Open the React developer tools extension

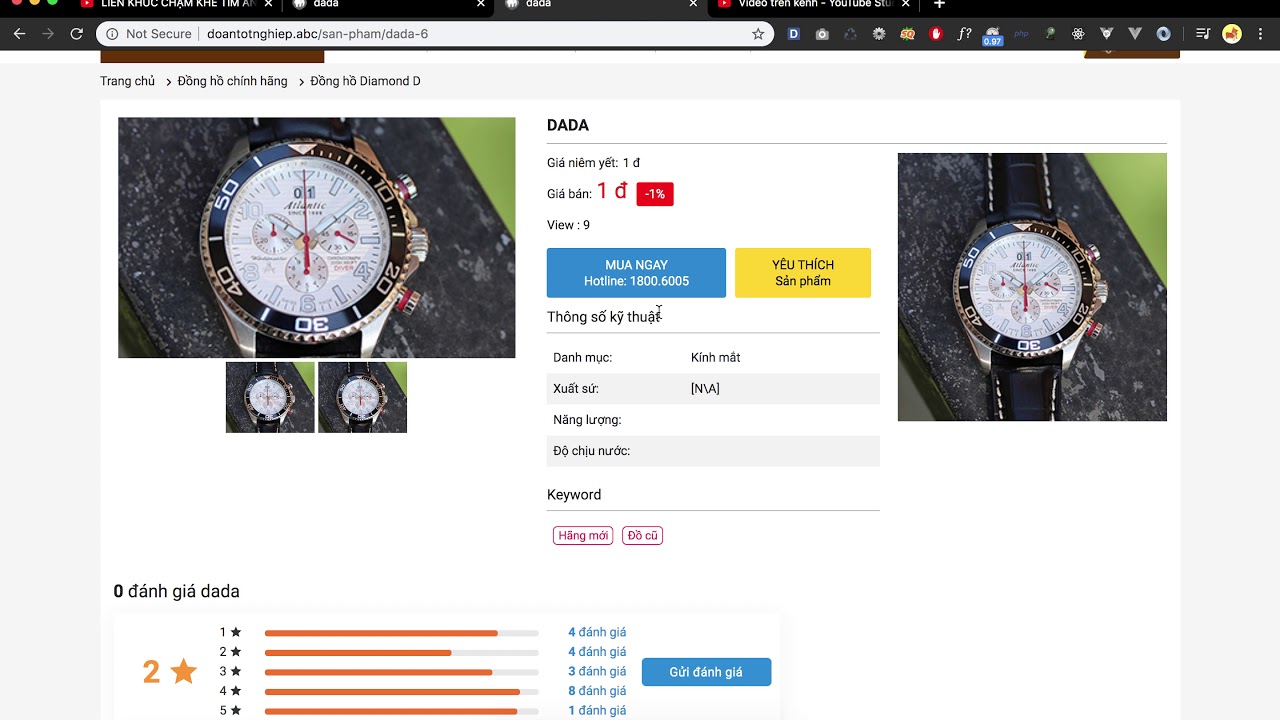[x=1078, y=34]
